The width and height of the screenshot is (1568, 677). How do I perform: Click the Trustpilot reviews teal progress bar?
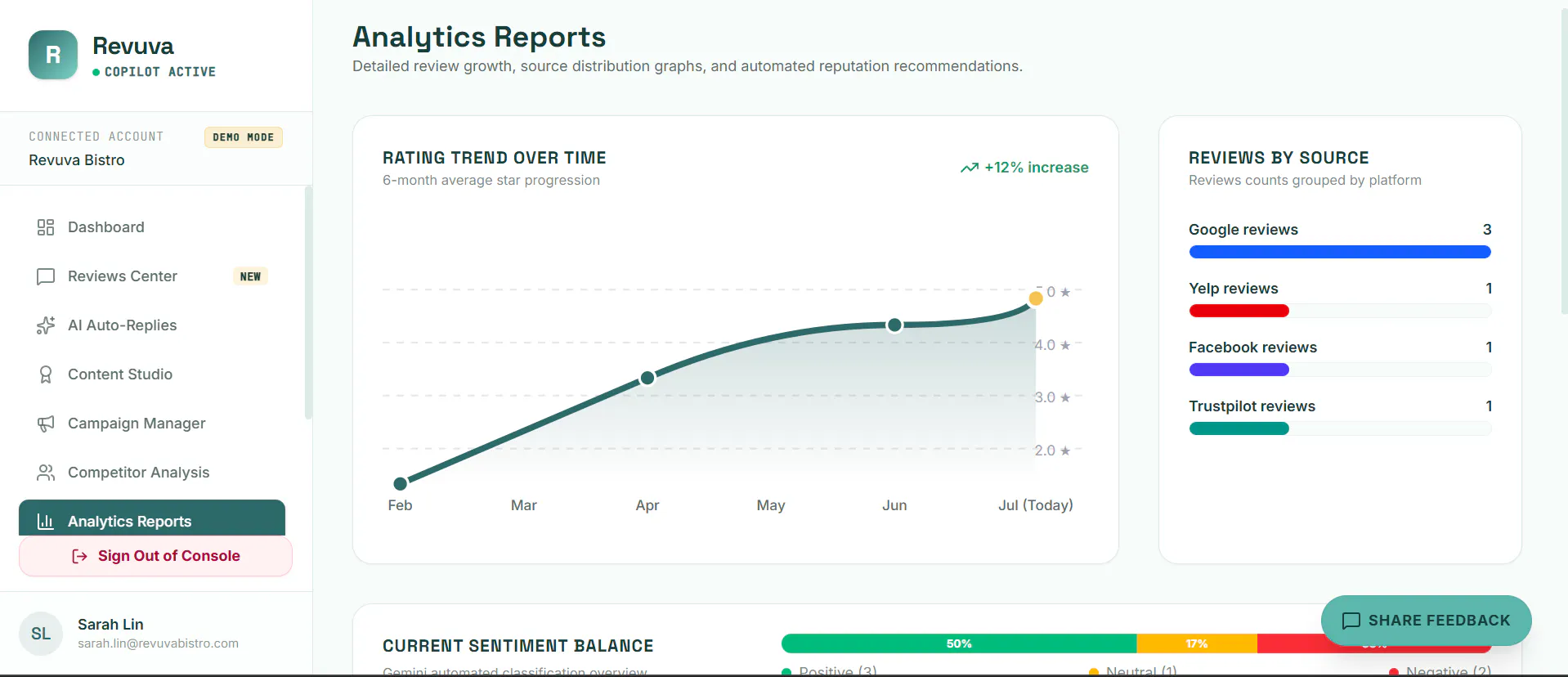pyautogui.click(x=1239, y=428)
